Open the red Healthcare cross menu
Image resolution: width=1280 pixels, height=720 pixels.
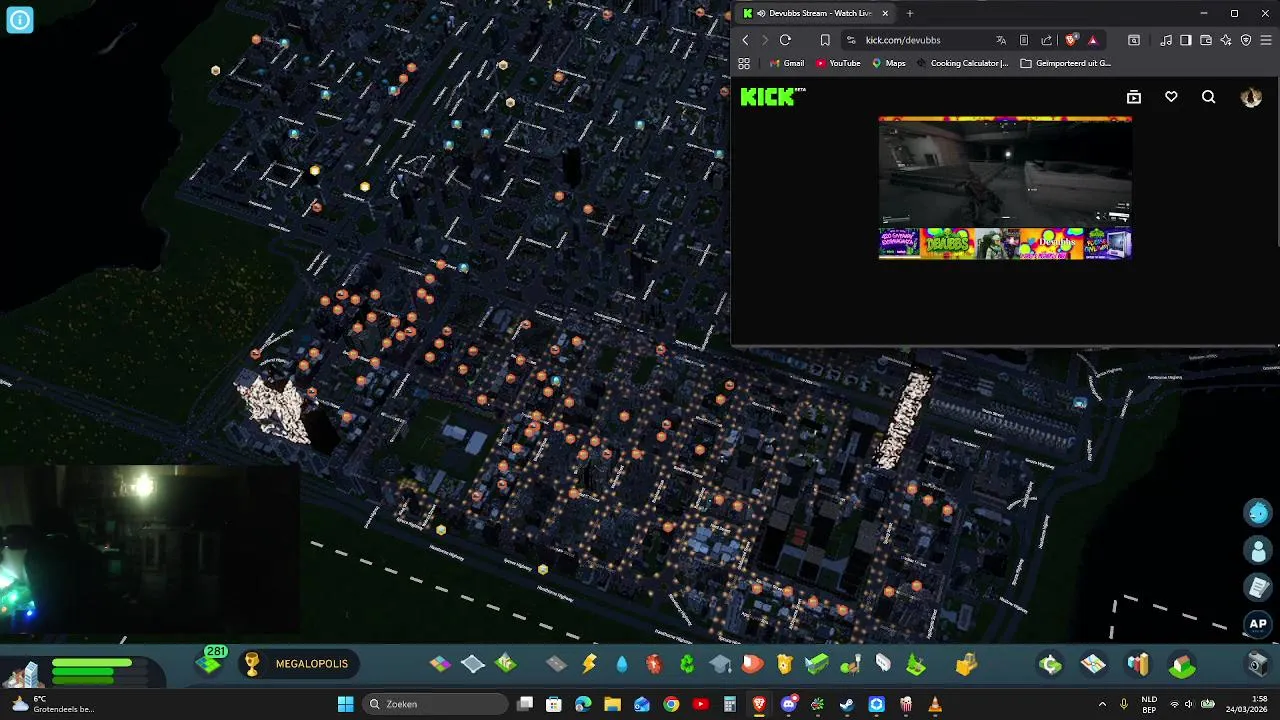(x=654, y=664)
